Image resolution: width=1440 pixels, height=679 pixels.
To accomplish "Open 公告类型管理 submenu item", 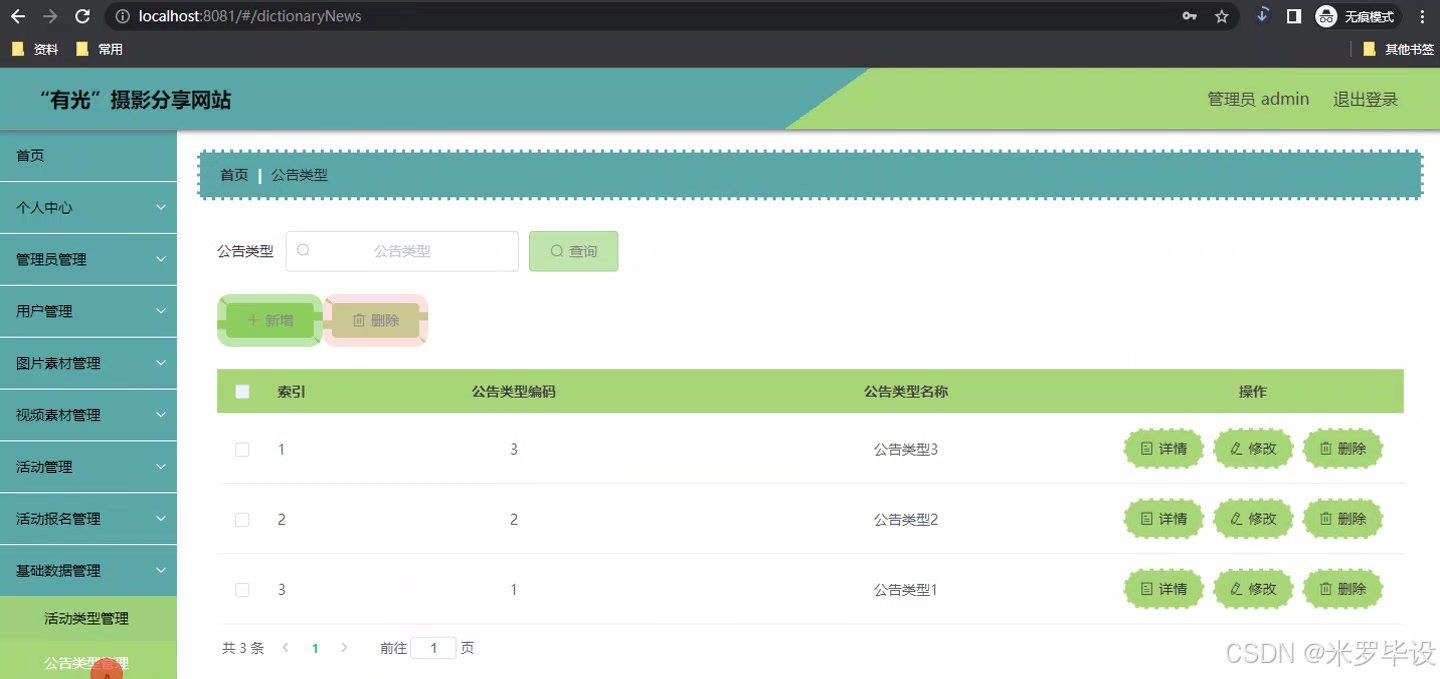I will [x=88, y=662].
